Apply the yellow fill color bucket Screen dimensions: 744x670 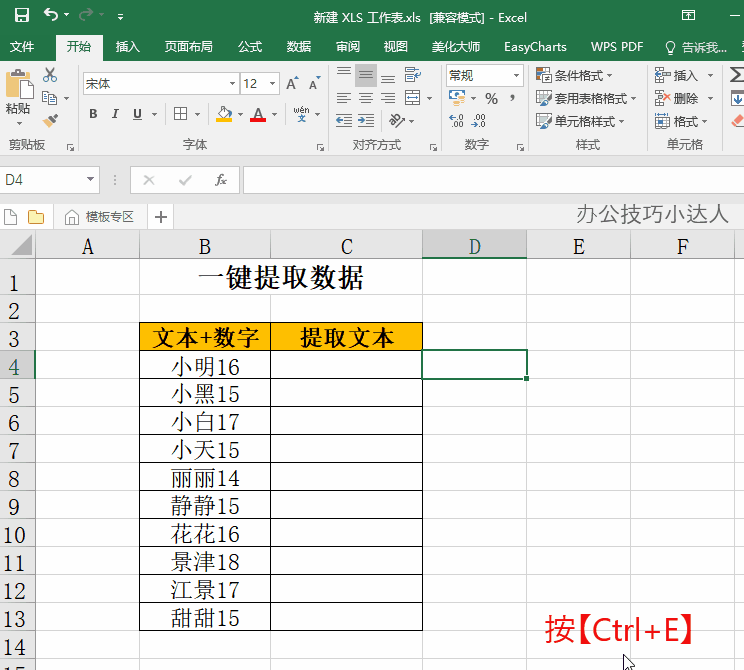[x=224, y=114]
